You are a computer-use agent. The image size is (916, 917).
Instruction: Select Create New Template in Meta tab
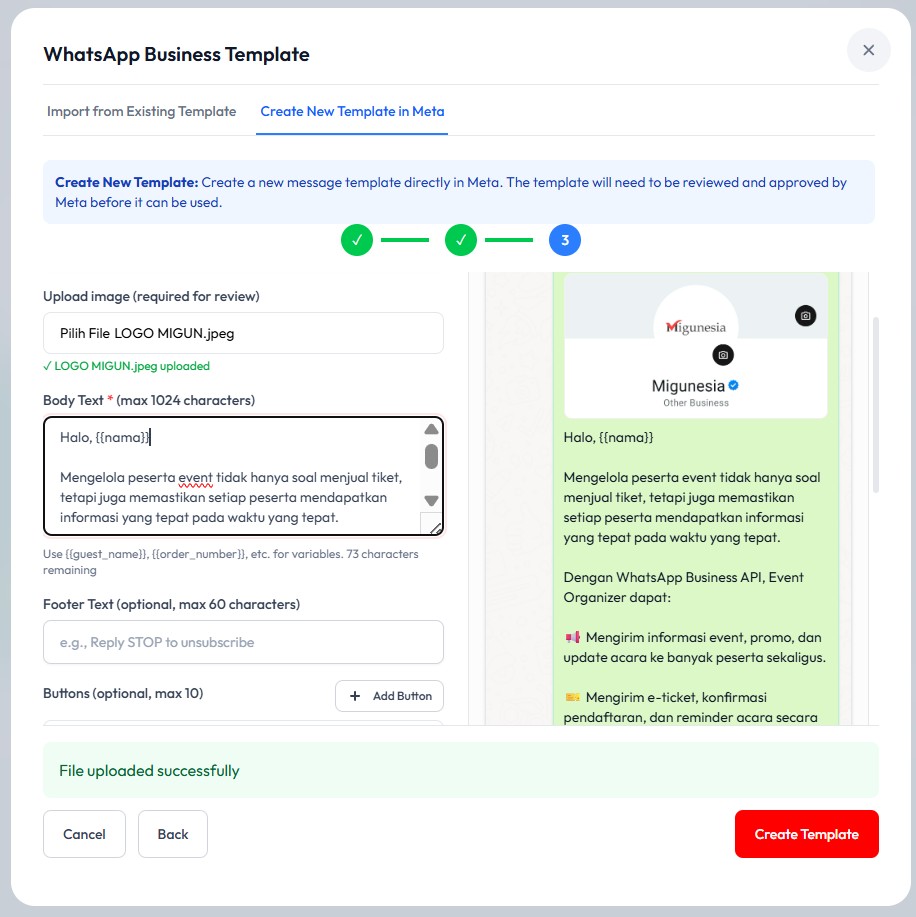[352, 111]
